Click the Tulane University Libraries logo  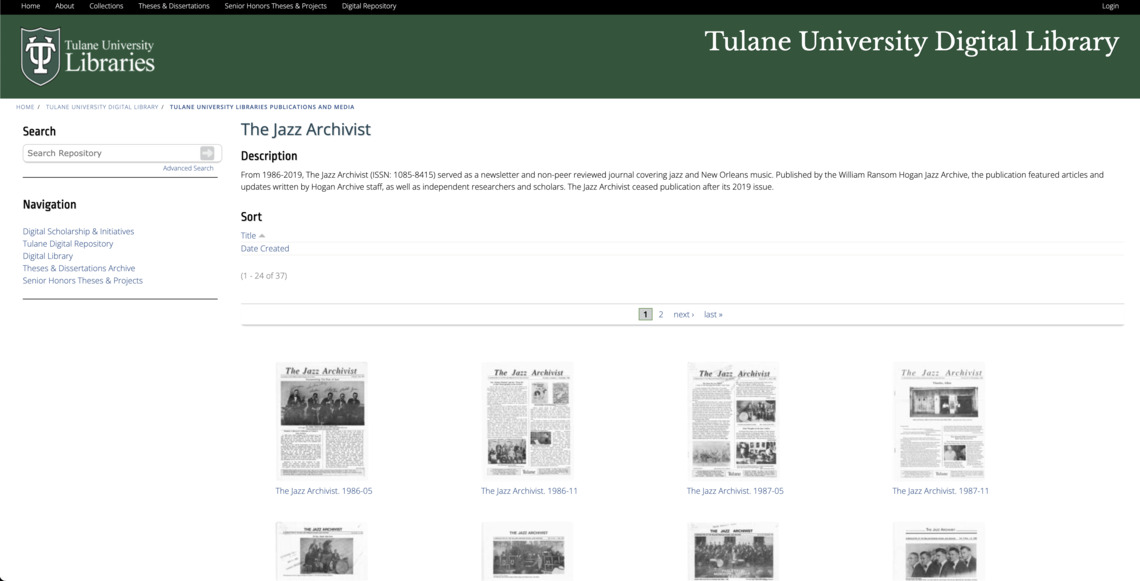click(88, 56)
